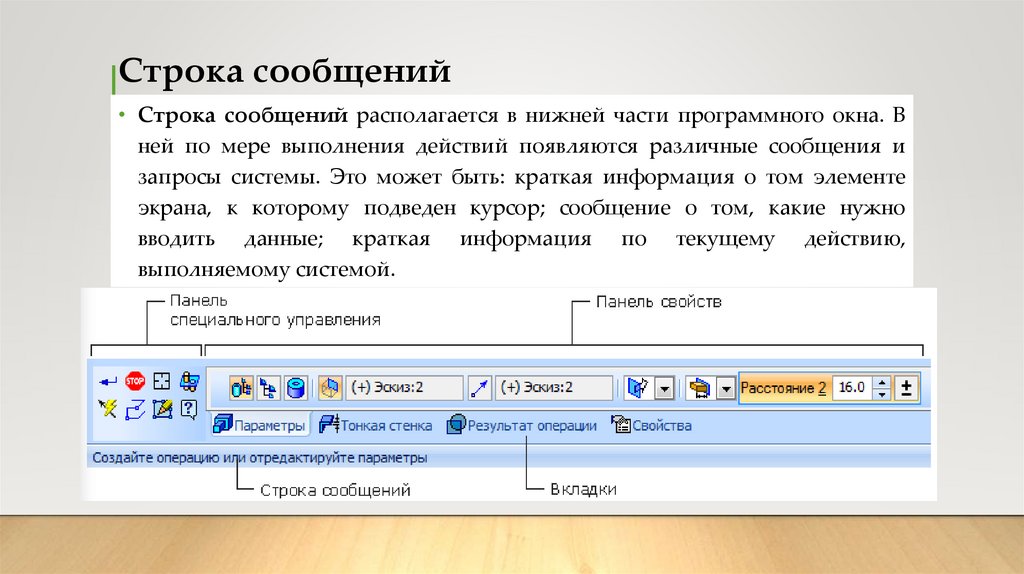Screen dimensions: 1024x574
Task: Click the plus-minus button beside distance
Action: 906,388
